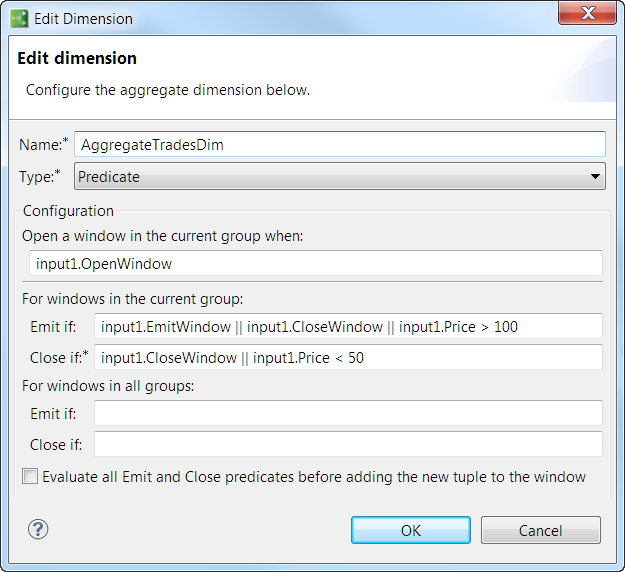
Task: Select the current group Close if field
Action: point(348,358)
